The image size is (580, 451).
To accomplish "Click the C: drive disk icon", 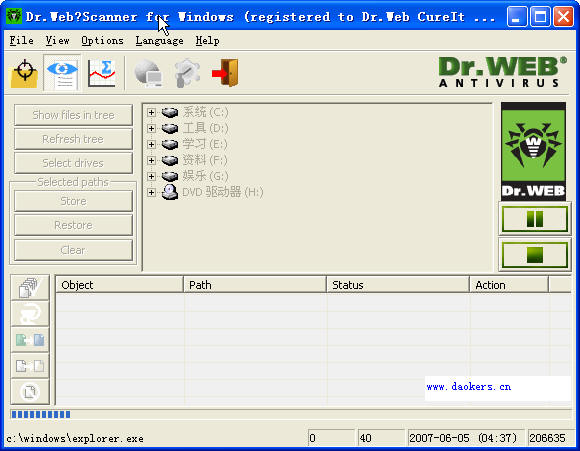I will (170, 112).
